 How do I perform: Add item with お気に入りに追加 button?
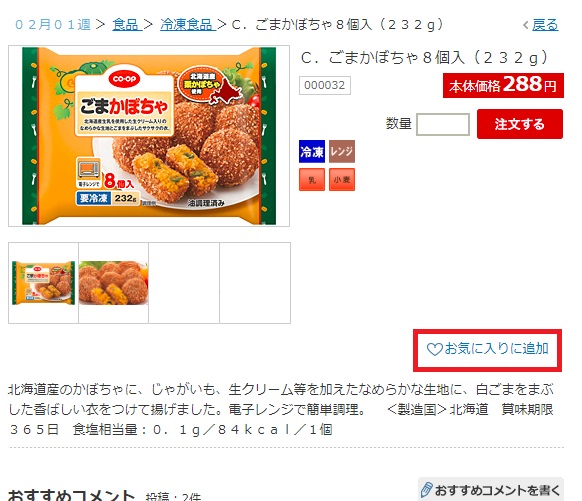coord(487,350)
